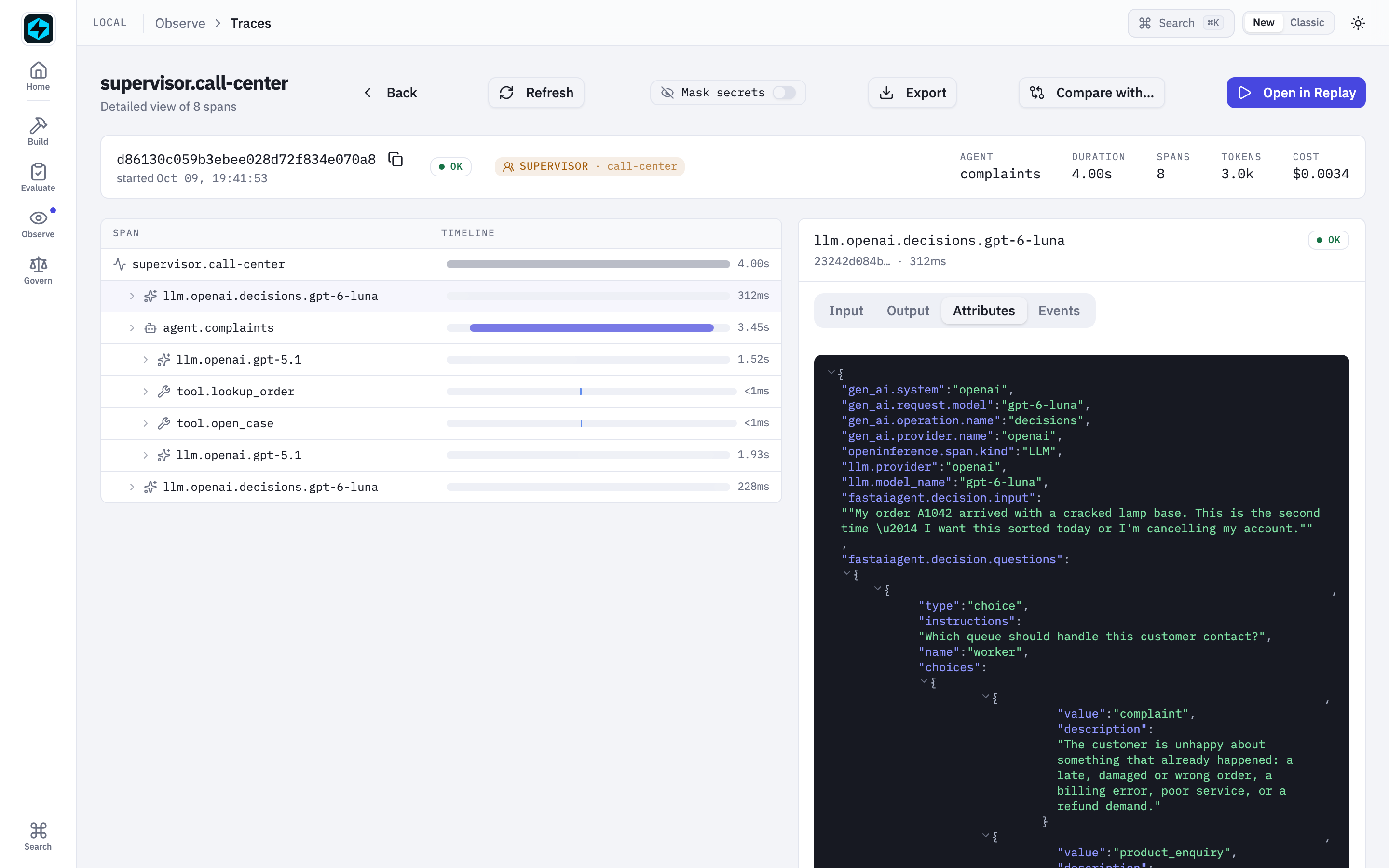Toggle the light/dark theme sun icon
This screenshot has height=868, width=1389.
pos(1358,23)
